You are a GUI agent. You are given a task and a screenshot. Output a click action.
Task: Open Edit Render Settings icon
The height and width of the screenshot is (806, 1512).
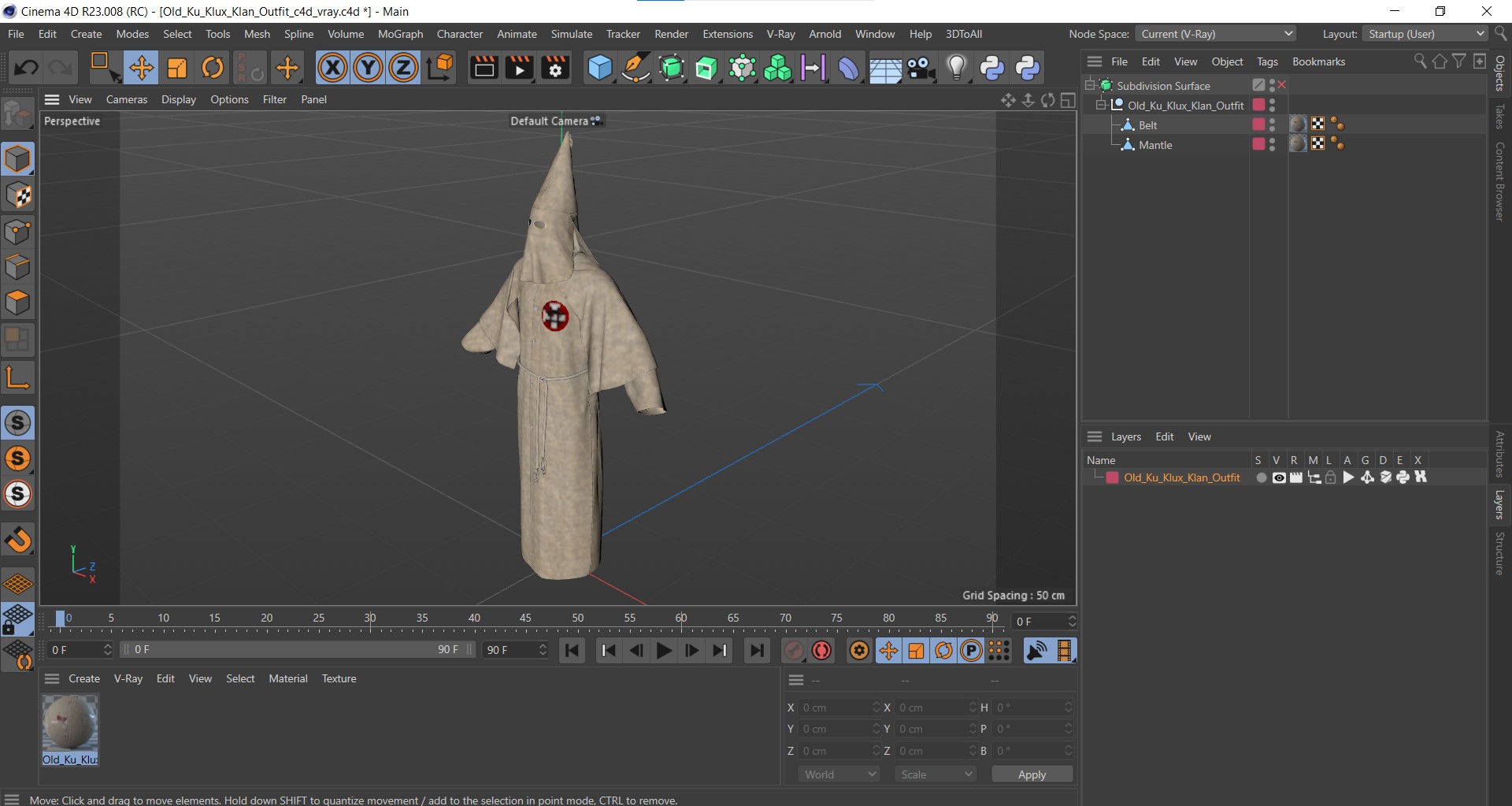click(555, 68)
